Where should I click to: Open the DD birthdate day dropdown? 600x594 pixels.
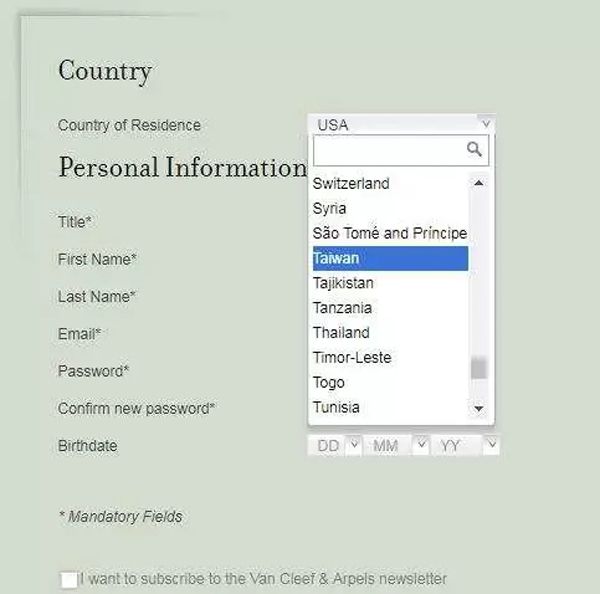[334, 446]
